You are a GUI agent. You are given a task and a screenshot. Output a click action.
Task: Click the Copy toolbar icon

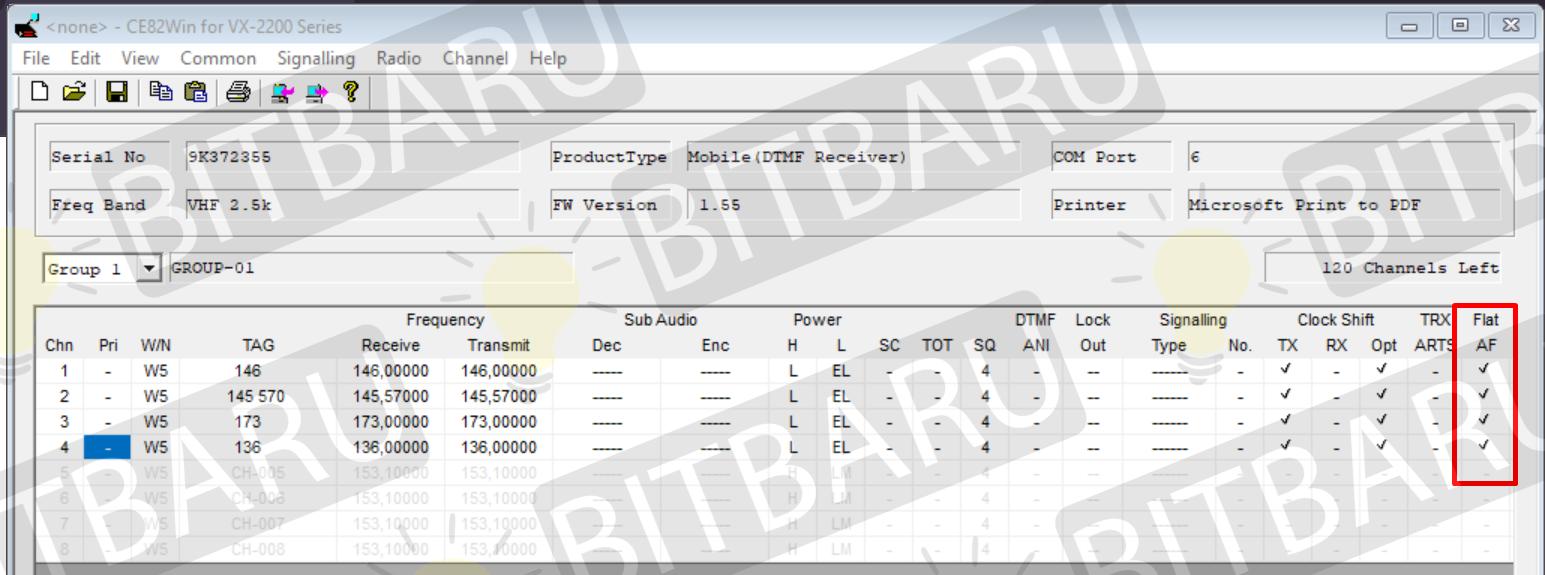[x=161, y=92]
